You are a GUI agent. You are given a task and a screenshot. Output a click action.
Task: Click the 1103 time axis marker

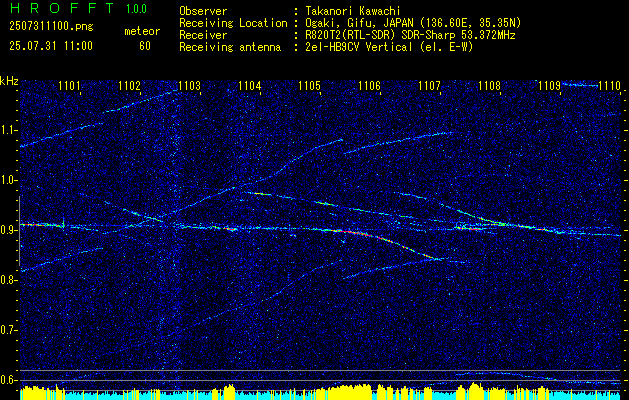point(189,85)
